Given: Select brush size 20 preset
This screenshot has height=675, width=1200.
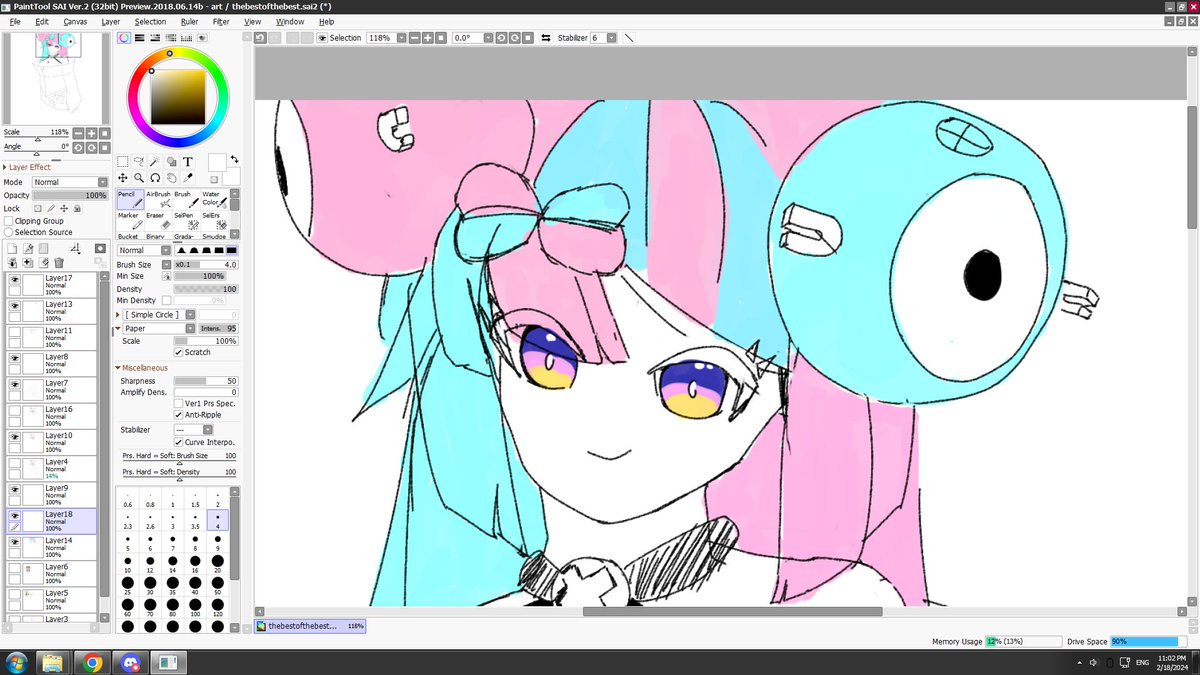Looking at the screenshot, I should coord(218,563).
